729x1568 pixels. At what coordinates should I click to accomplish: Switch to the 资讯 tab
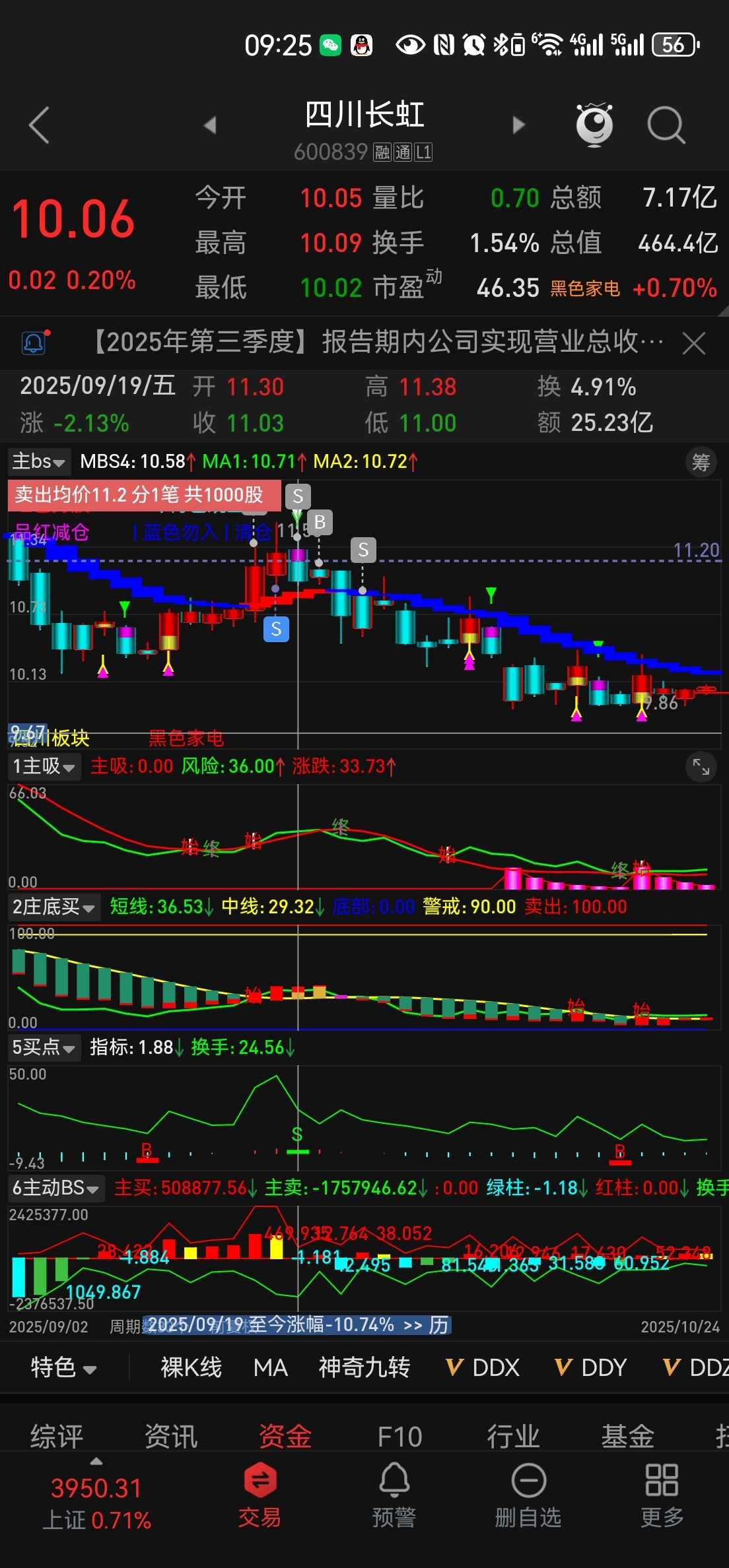[x=171, y=1436]
